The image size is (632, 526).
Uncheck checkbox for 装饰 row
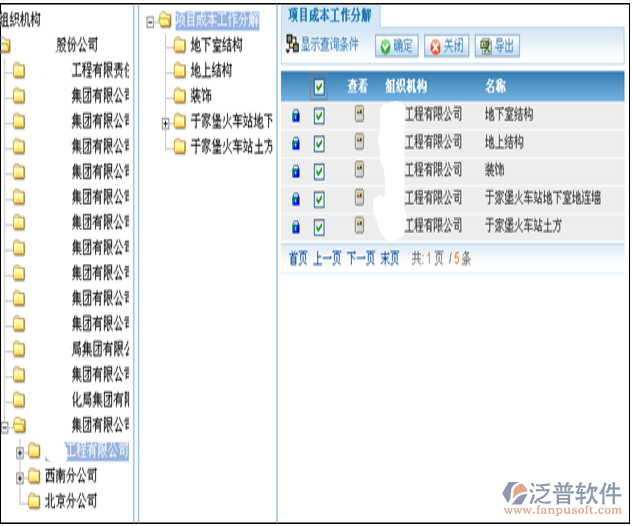(319, 172)
